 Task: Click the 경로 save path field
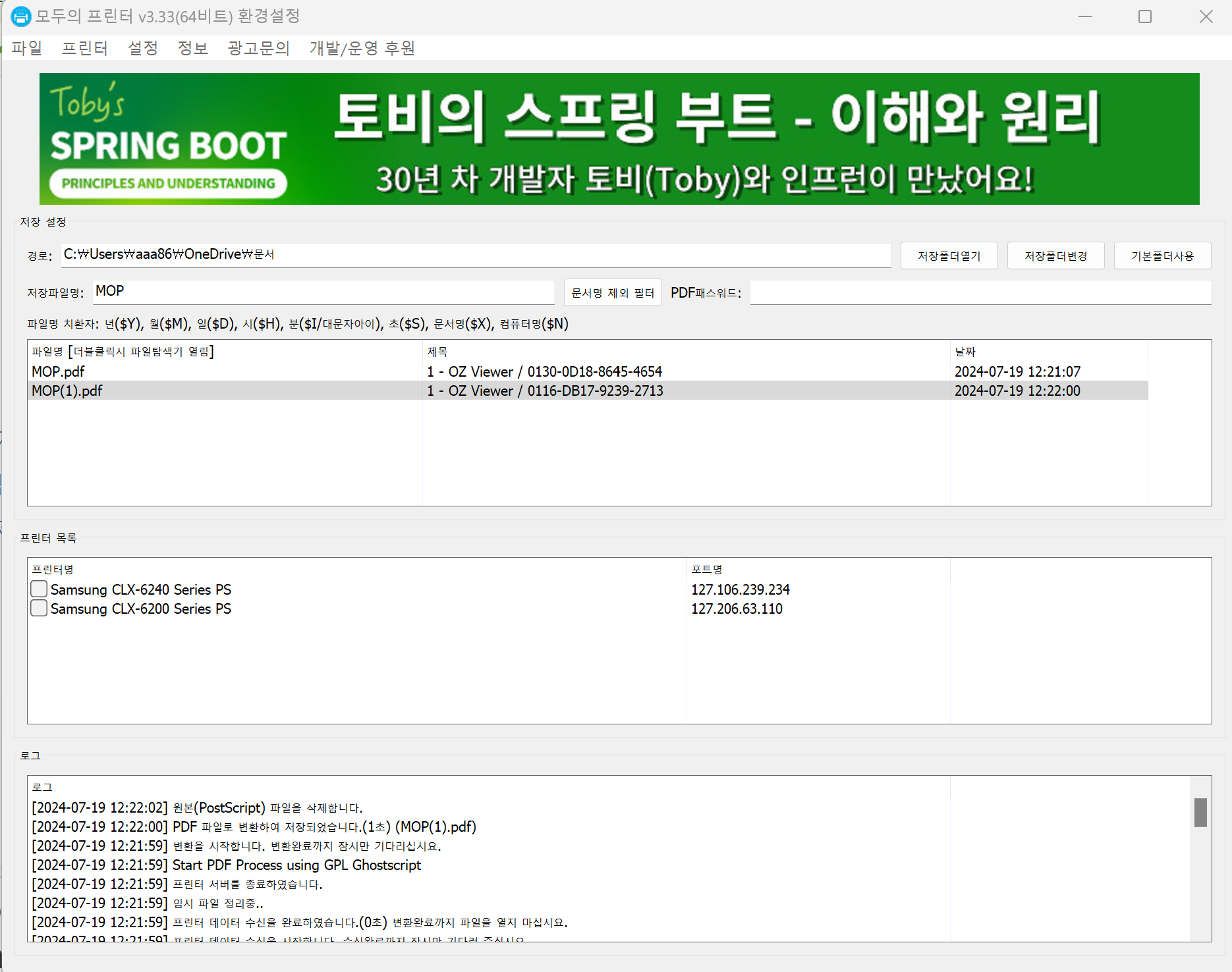[476, 255]
